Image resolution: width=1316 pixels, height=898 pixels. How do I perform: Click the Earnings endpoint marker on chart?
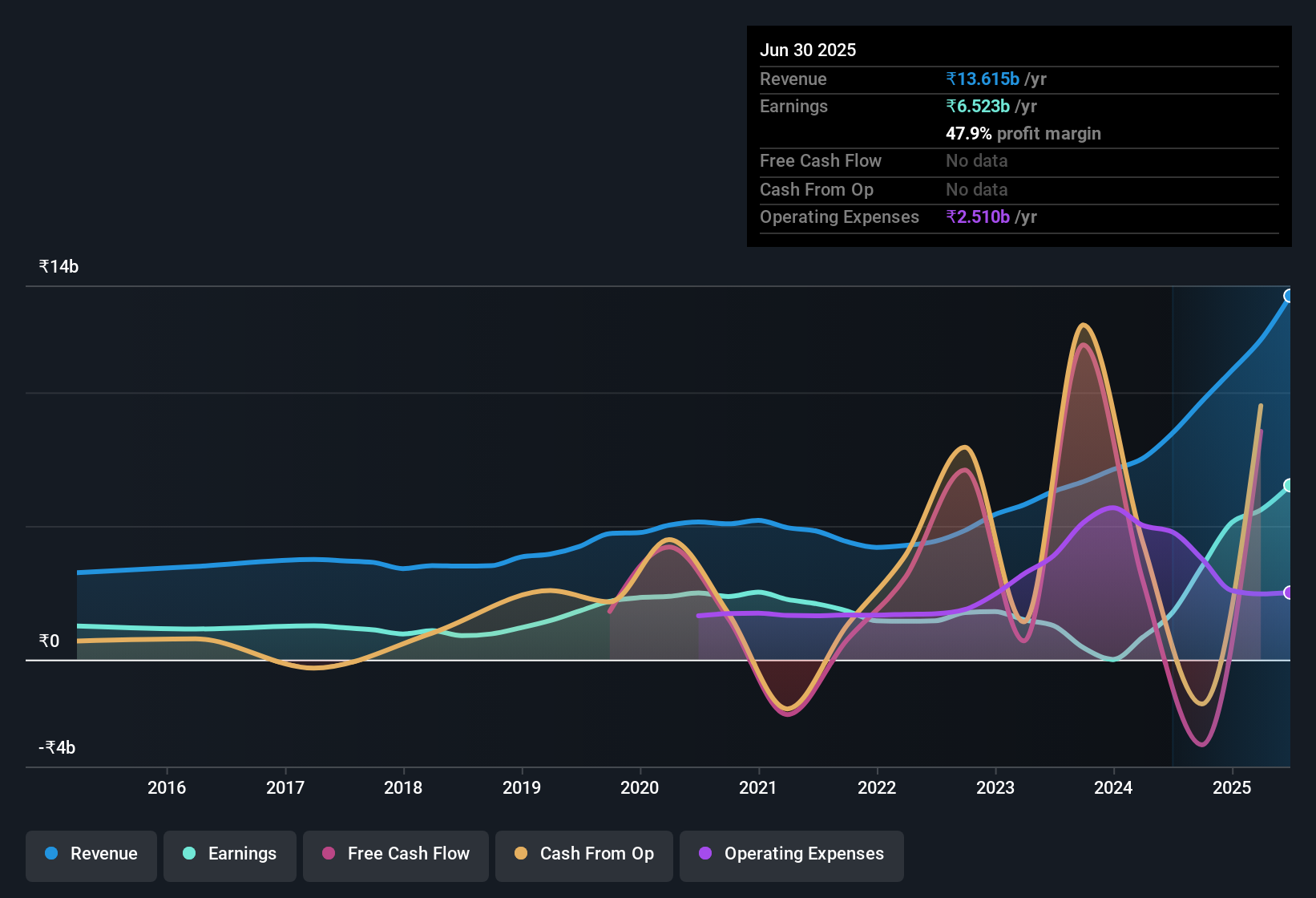pos(1289,485)
